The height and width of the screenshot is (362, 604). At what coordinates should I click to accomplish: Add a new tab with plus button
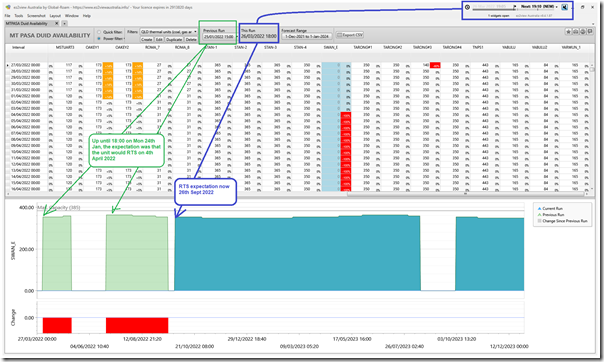click(x=65, y=23)
